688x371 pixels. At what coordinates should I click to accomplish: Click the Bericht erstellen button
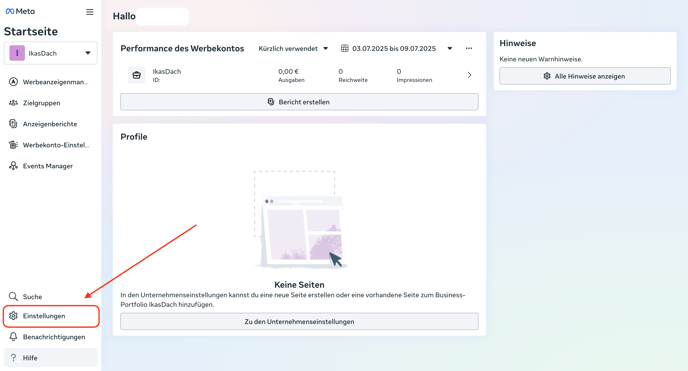[x=299, y=102]
